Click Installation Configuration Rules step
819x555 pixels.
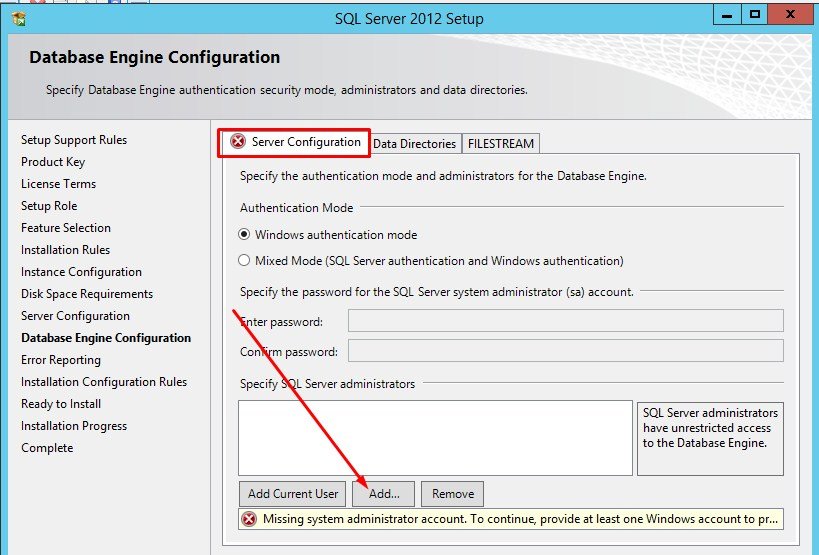point(104,382)
